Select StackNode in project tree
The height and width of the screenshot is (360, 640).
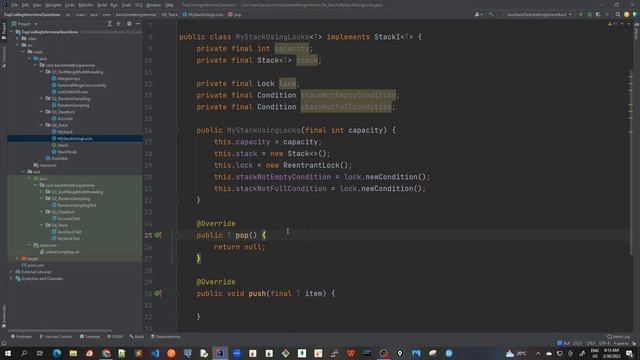(x=67, y=152)
